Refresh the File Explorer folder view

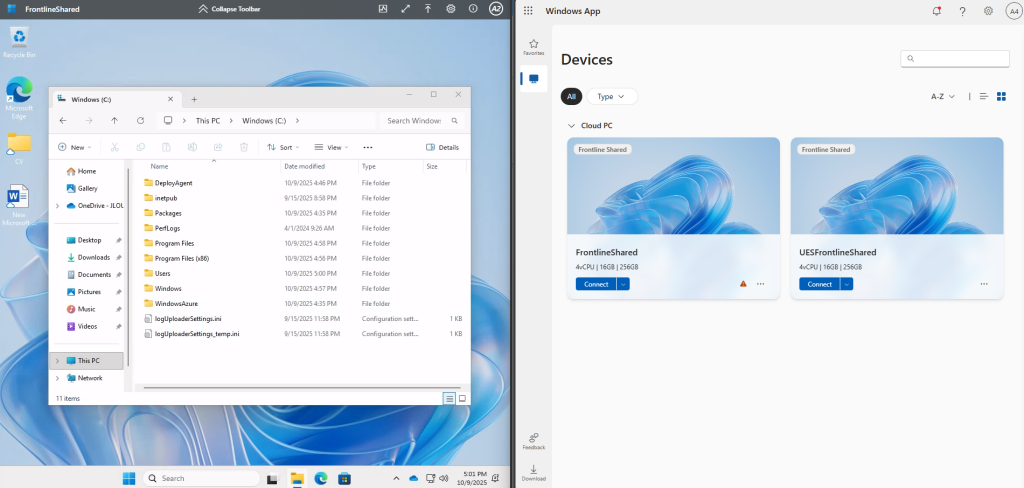click(x=140, y=120)
